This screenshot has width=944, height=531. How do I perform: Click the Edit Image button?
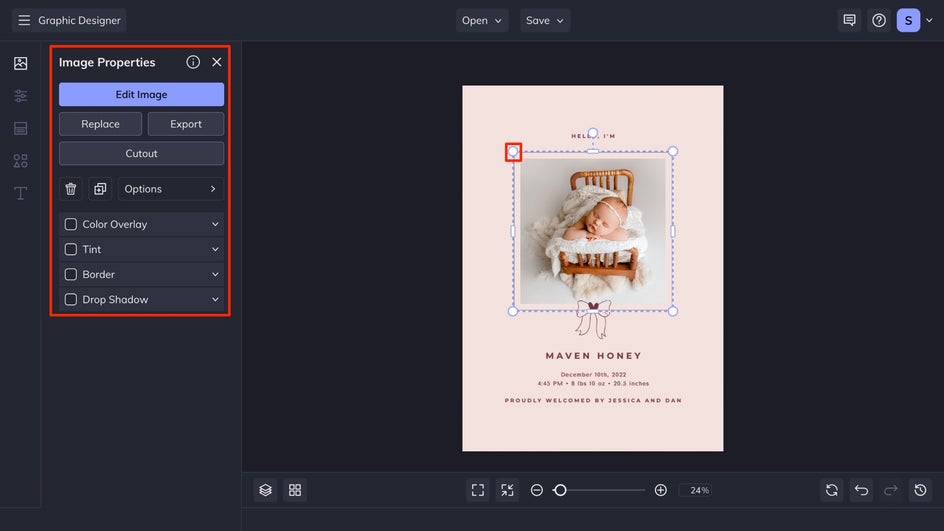(141, 95)
